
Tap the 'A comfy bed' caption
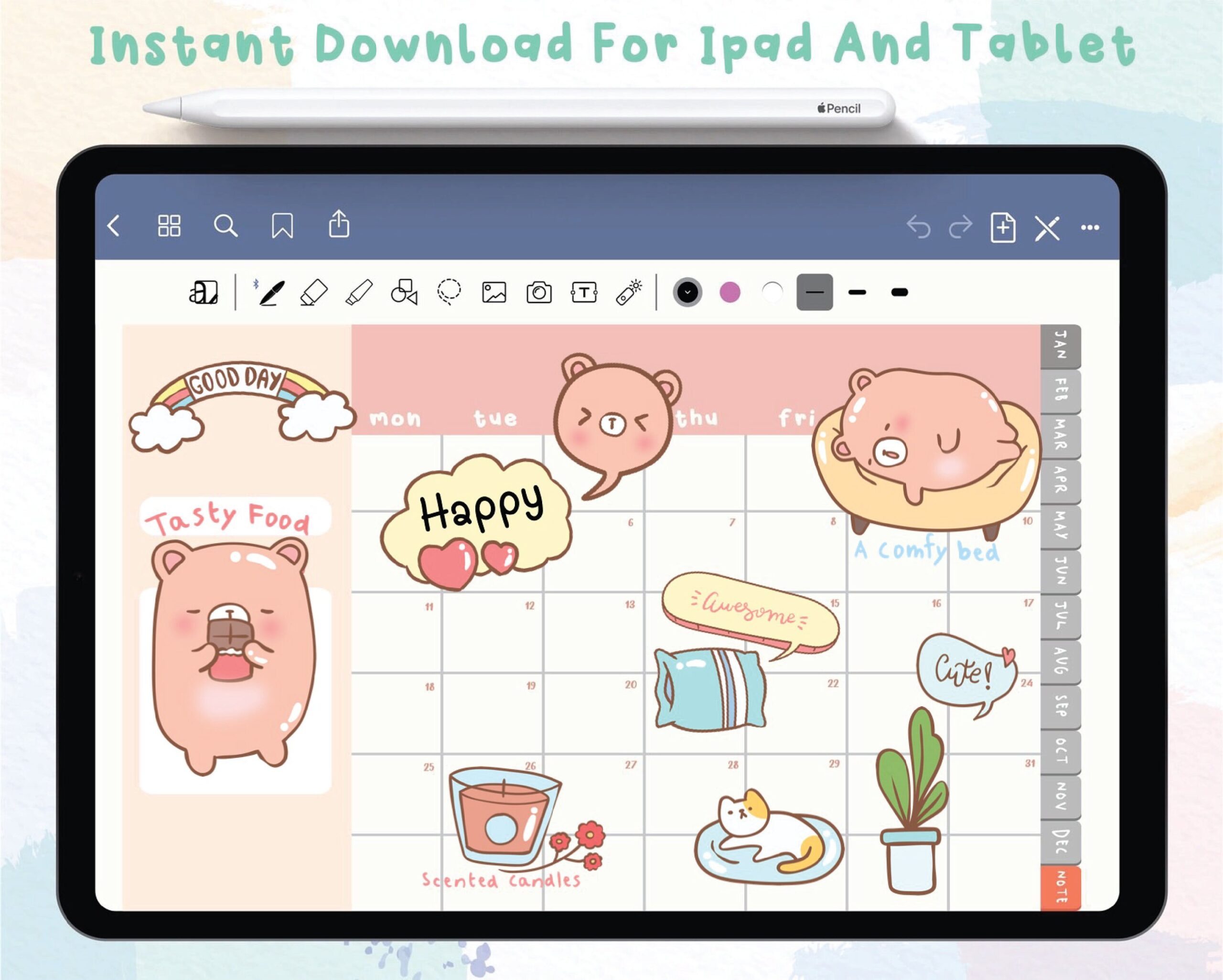click(927, 551)
